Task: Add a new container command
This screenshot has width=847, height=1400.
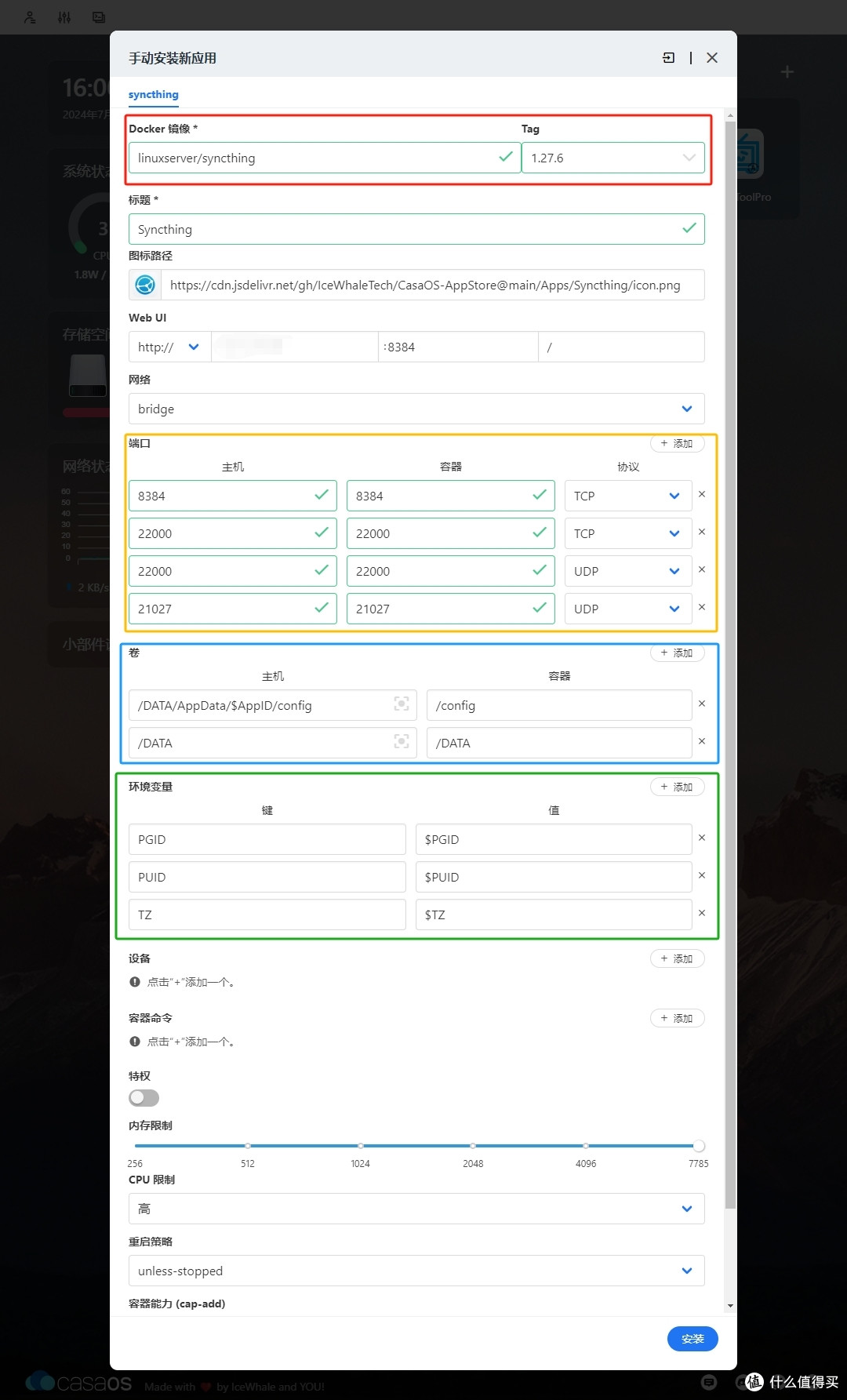Action: (677, 1018)
